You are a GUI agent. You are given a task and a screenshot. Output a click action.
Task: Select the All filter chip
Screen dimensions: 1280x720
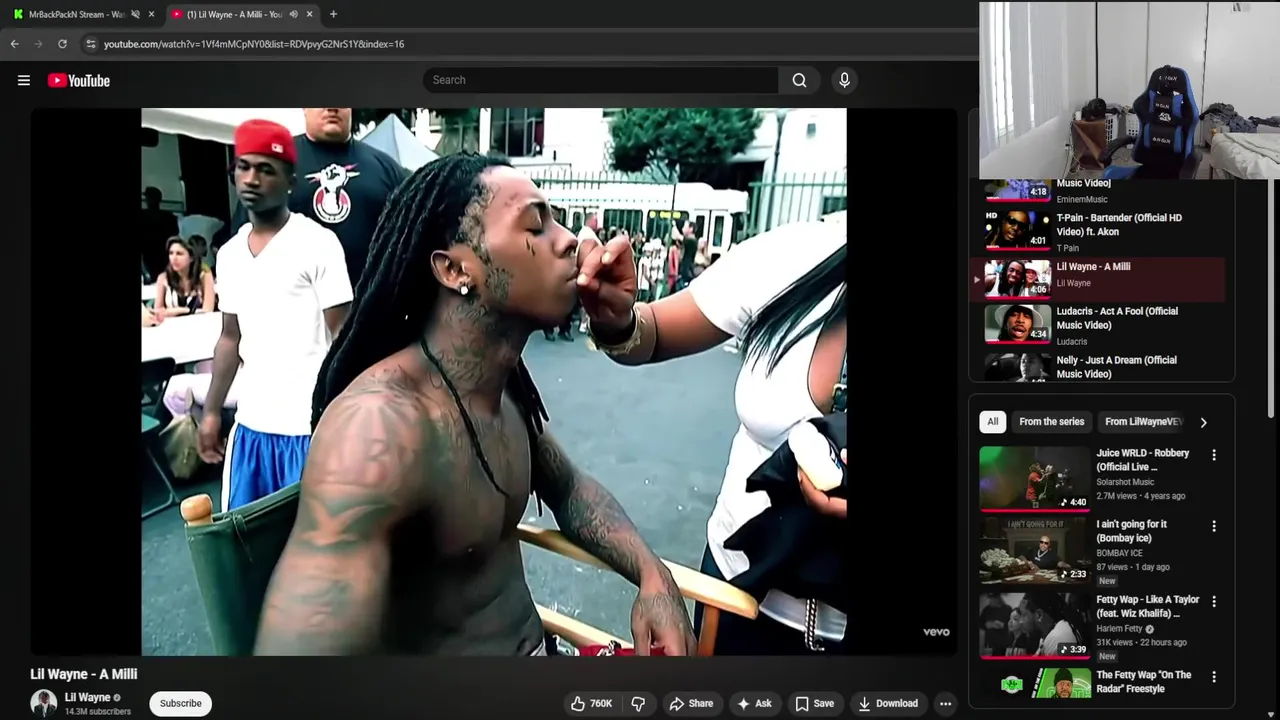click(x=992, y=422)
